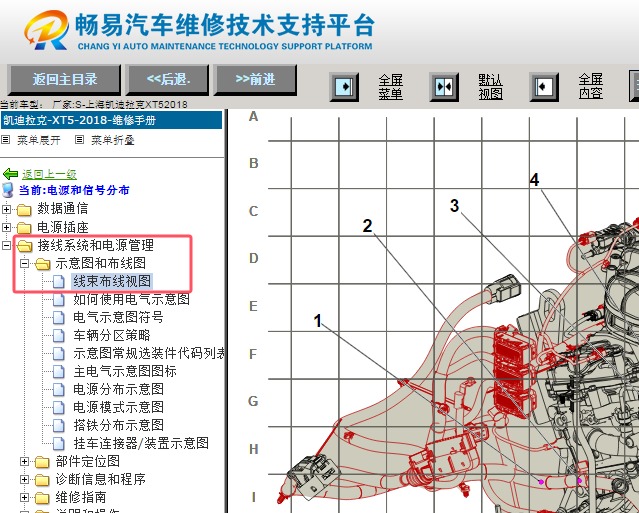Click the 菜单折叠 list icon
The image size is (639, 513).
pos(79,140)
